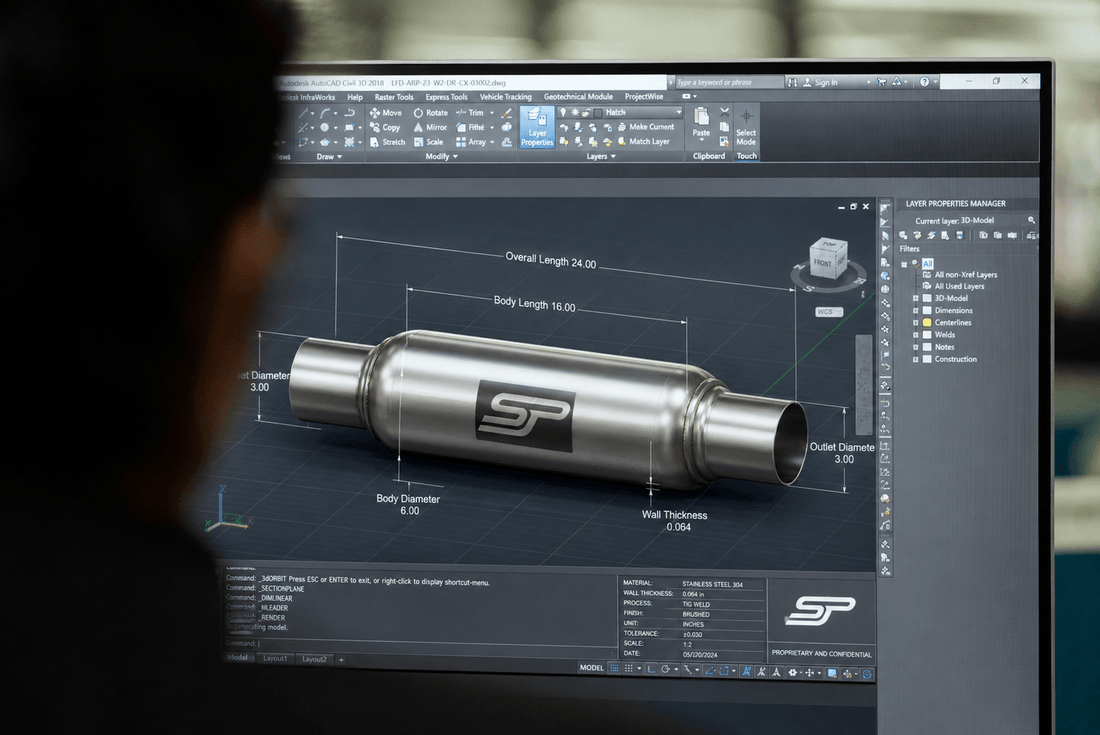Click the TOP face of the ViewCube
The height and width of the screenshot is (735, 1100).
tap(830, 245)
